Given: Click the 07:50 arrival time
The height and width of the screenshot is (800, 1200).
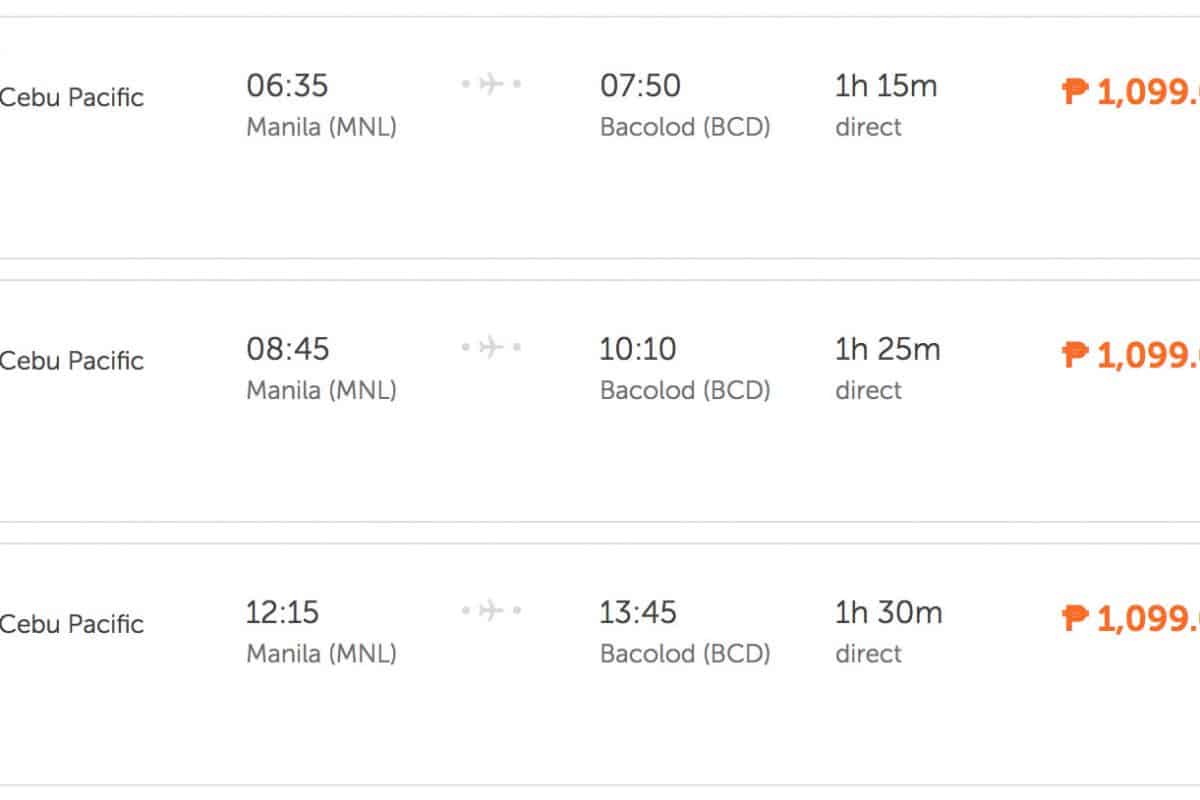Looking at the screenshot, I should [x=640, y=86].
